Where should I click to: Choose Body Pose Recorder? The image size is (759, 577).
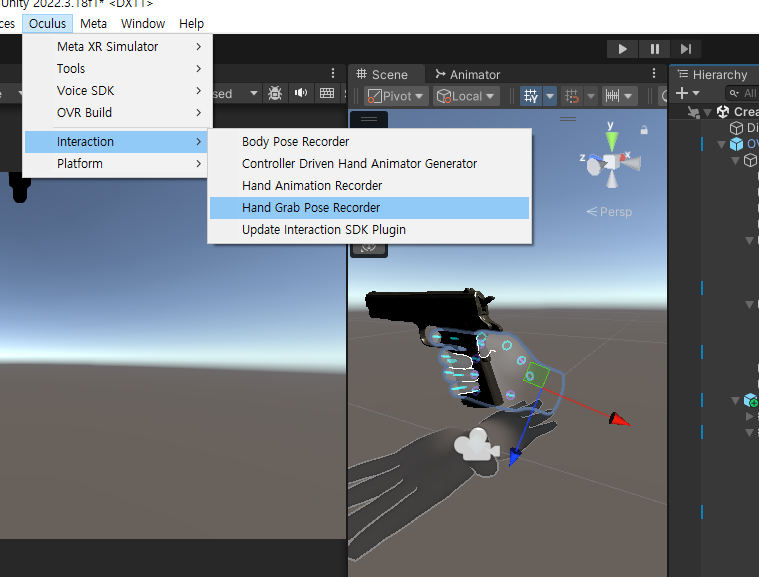point(369,141)
